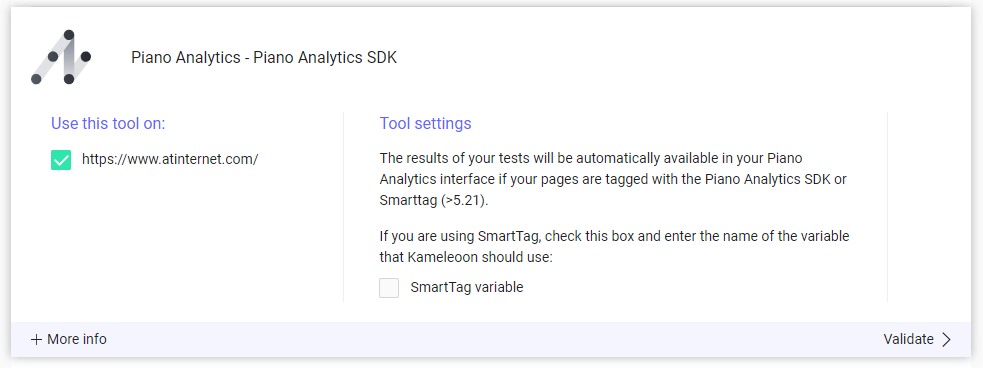Click the Piano Analytics logo icon
This screenshot has height=368, width=983.
point(61,57)
